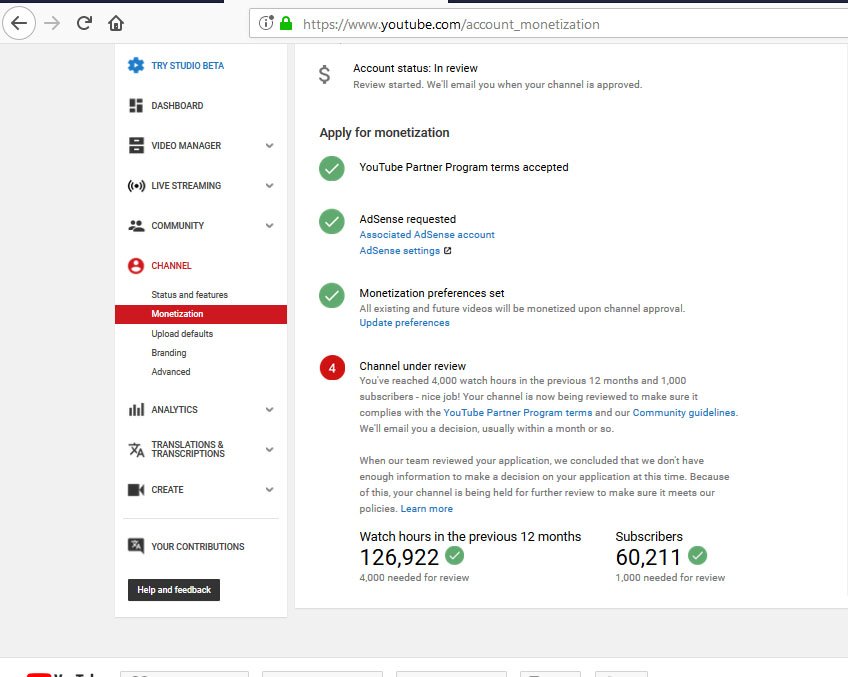This screenshot has width=848, height=677.
Task: Reload the page with refresh icon
Action: click(x=84, y=23)
